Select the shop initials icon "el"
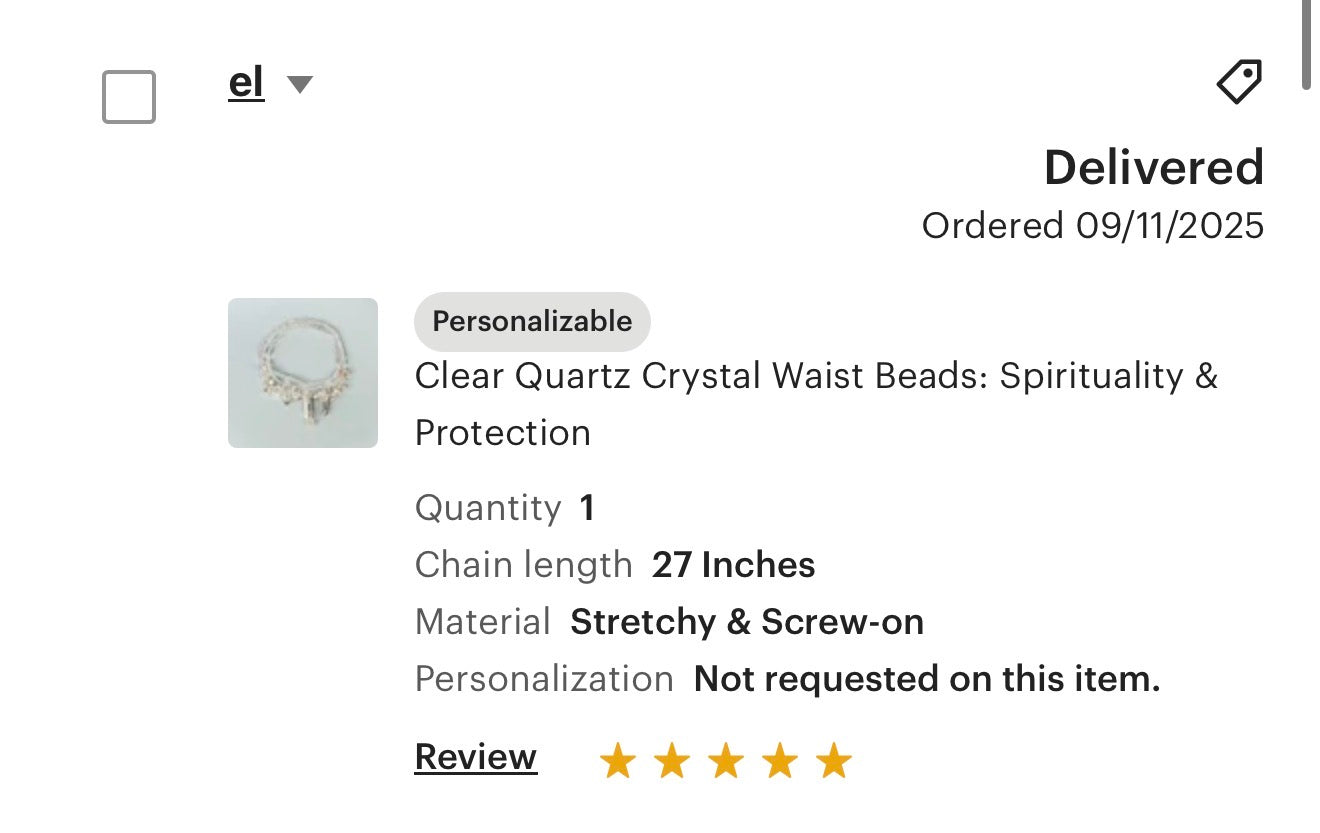 [246, 83]
